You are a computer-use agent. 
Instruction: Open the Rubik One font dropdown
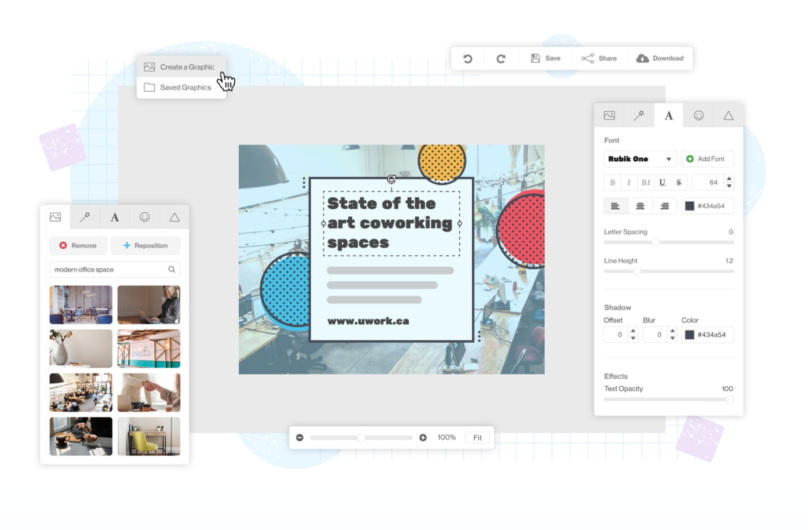[640, 159]
